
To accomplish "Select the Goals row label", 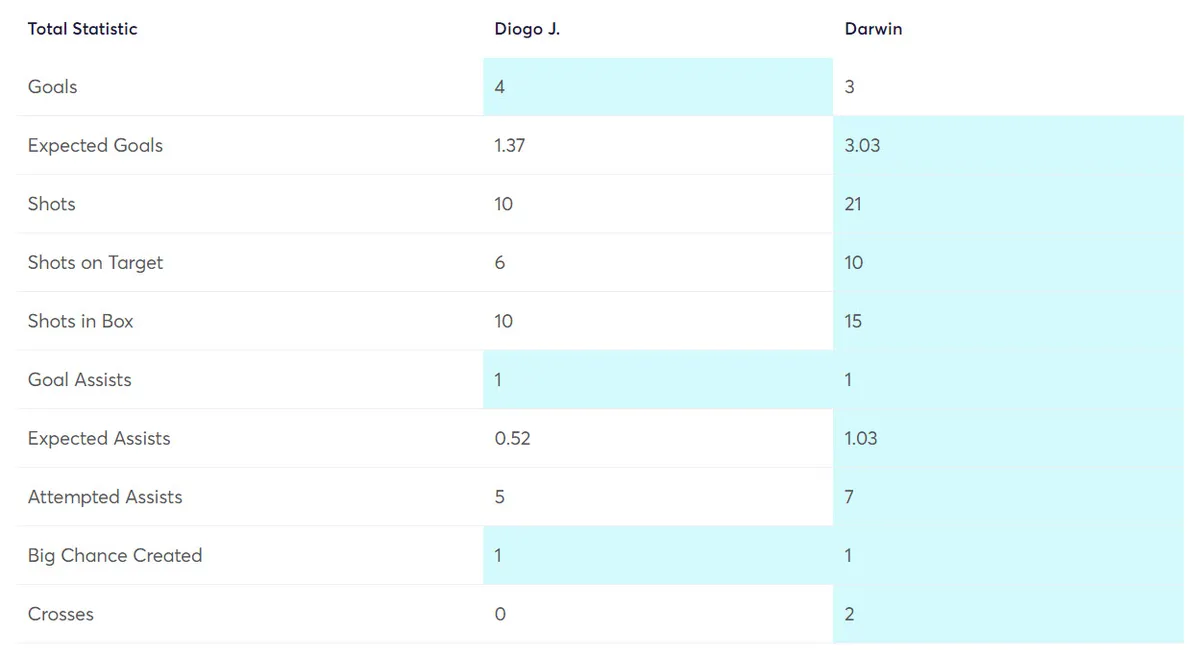I will point(53,87).
